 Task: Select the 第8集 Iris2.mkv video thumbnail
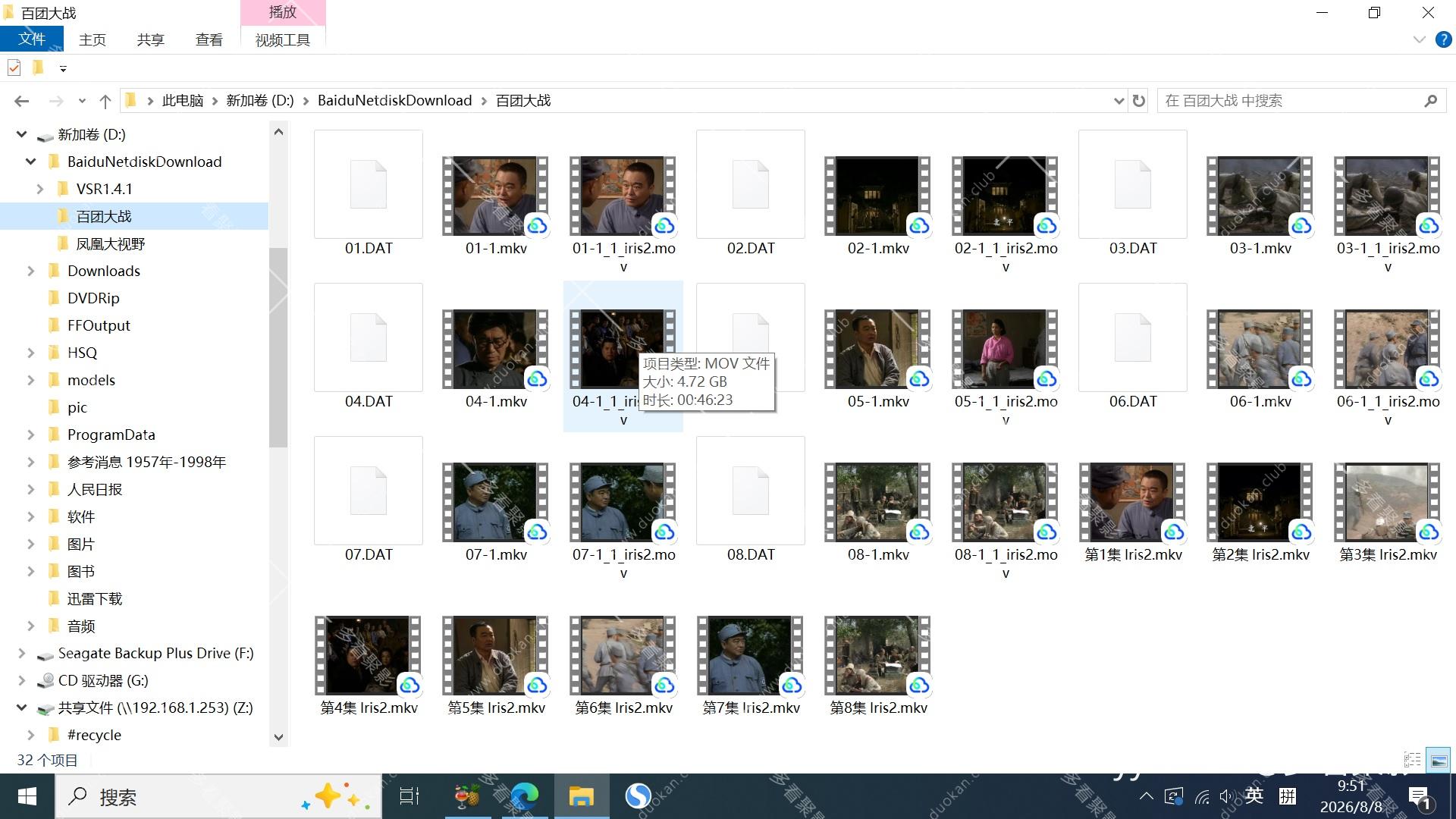tap(878, 655)
